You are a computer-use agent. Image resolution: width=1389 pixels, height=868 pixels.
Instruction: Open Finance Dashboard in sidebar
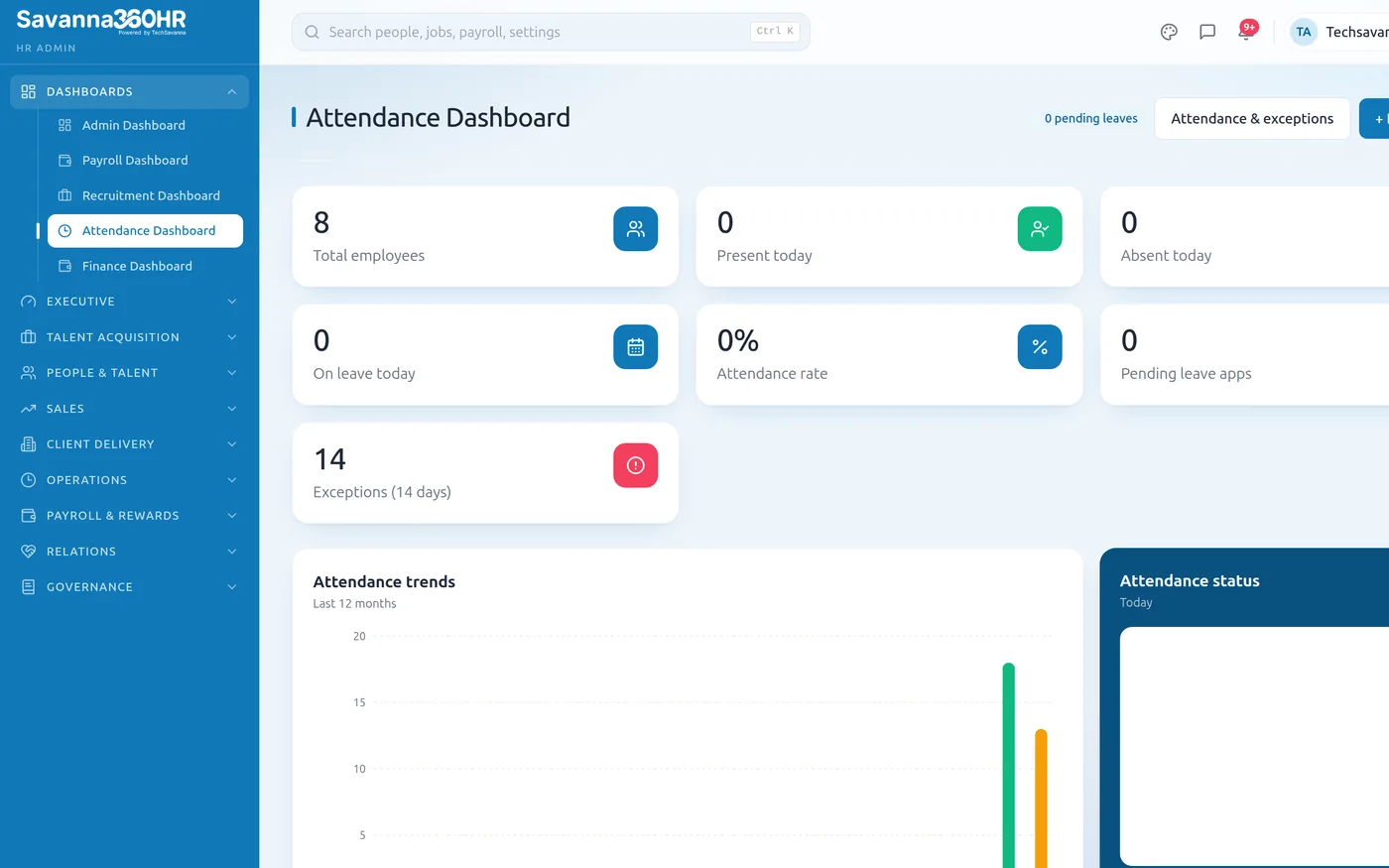click(x=145, y=266)
